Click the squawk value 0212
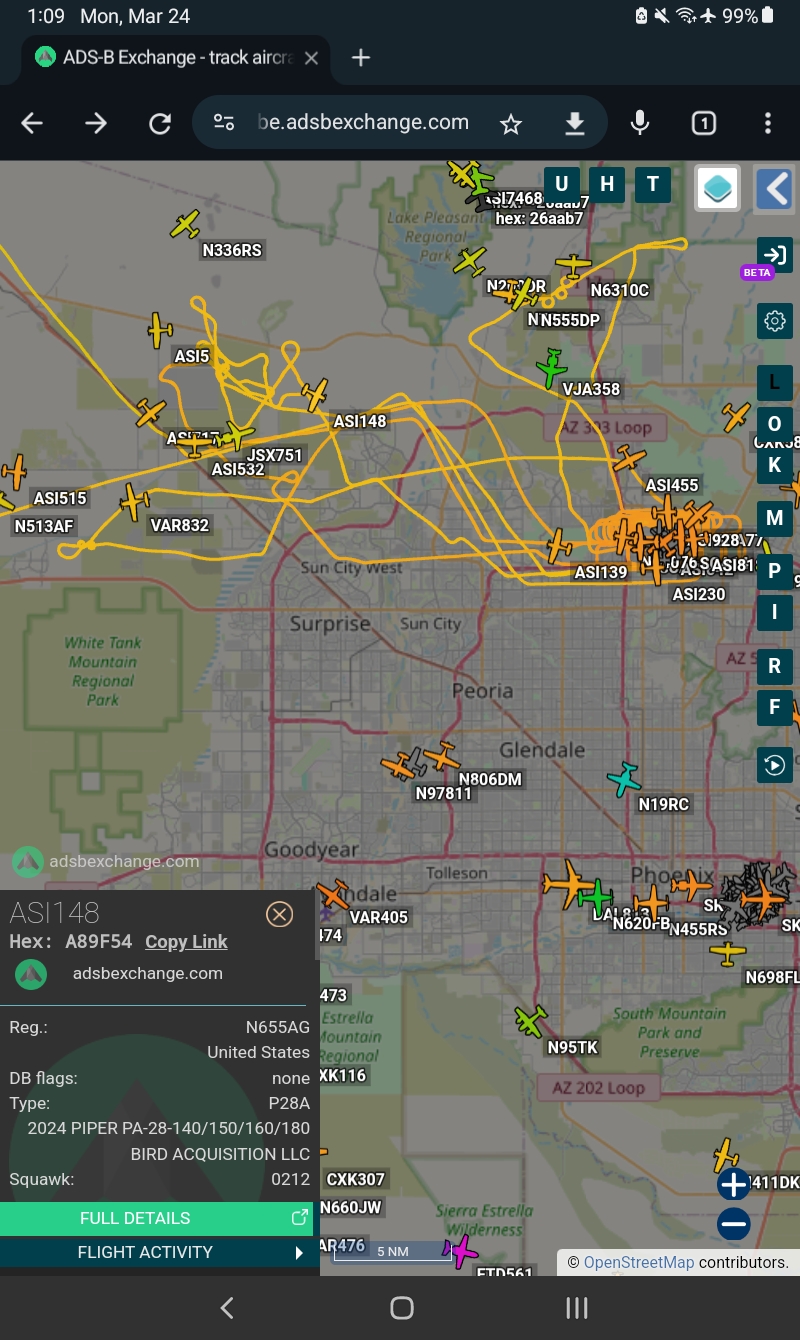Screen dimensions: 800x1340 pos(291,1180)
